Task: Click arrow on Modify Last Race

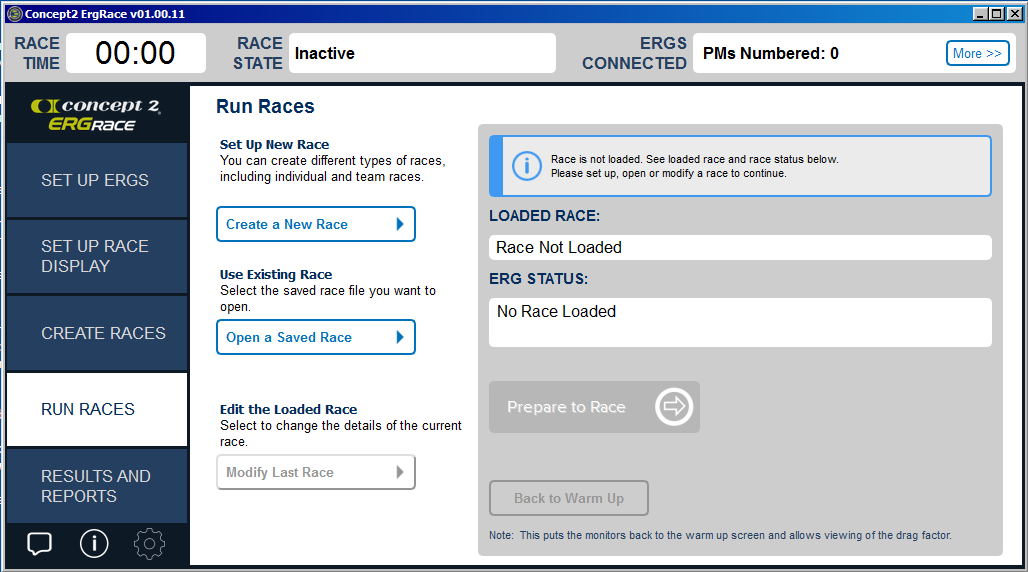Action: click(400, 472)
